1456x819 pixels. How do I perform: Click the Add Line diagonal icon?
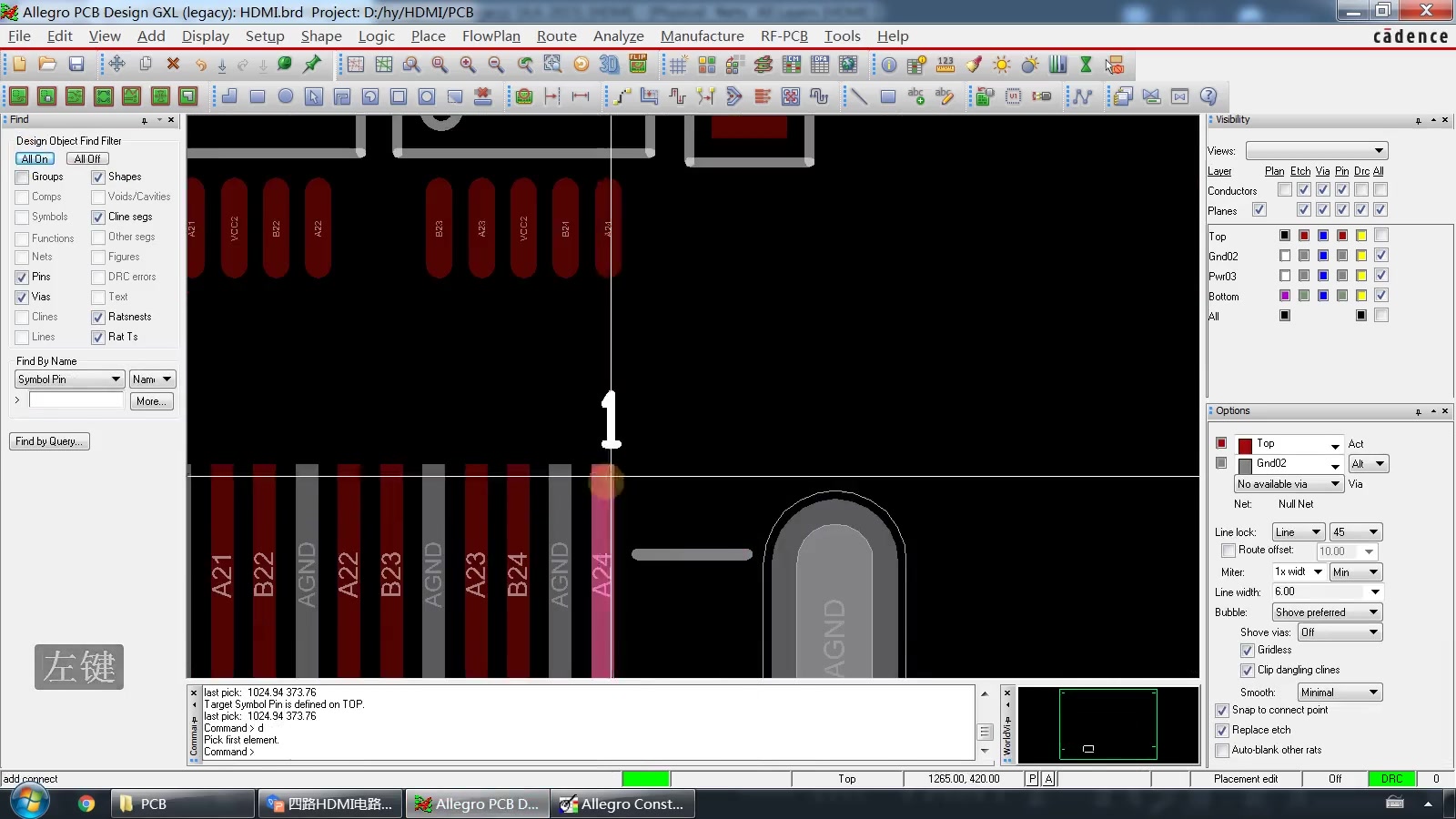[x=859, y=96]
